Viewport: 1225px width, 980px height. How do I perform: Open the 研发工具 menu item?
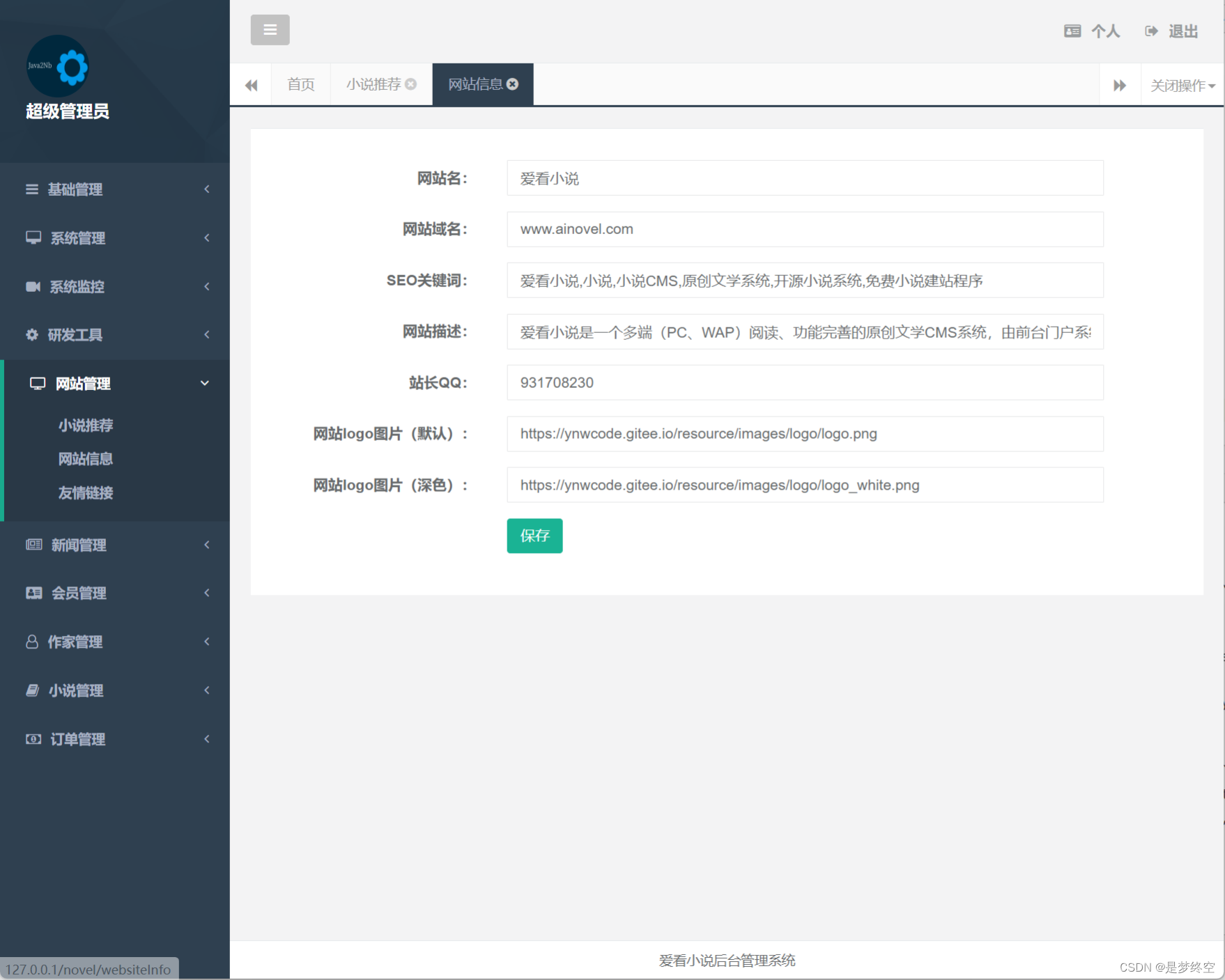click(x=115, y=335)
